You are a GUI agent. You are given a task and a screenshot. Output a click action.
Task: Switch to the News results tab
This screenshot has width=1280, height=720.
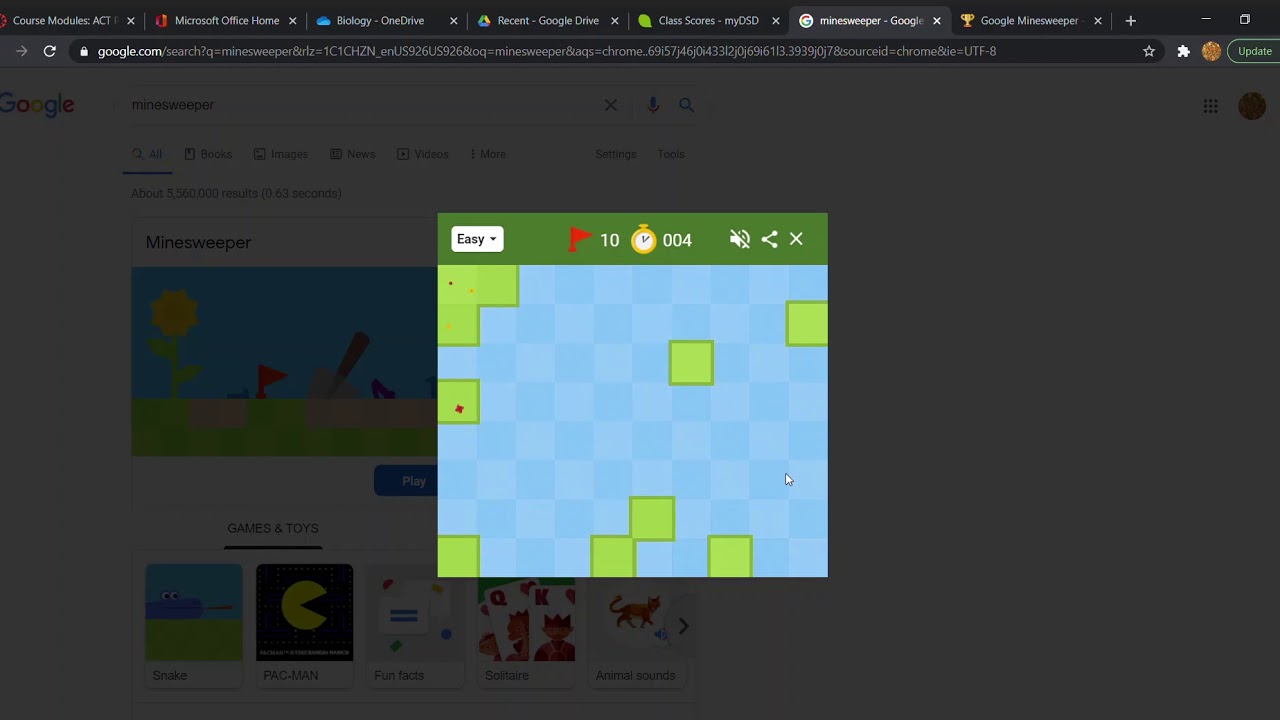point(352,154)
